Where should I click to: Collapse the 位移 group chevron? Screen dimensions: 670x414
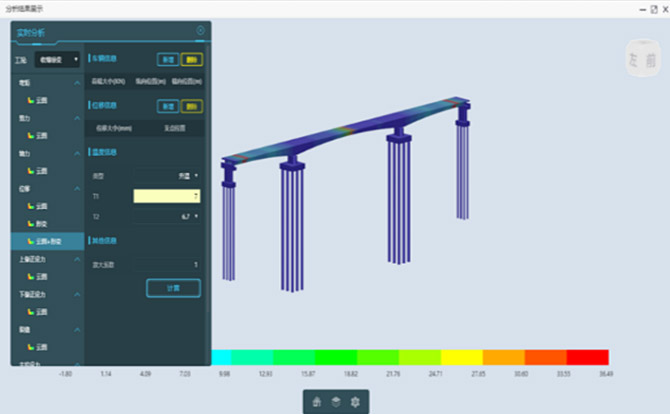coord(77,188)
